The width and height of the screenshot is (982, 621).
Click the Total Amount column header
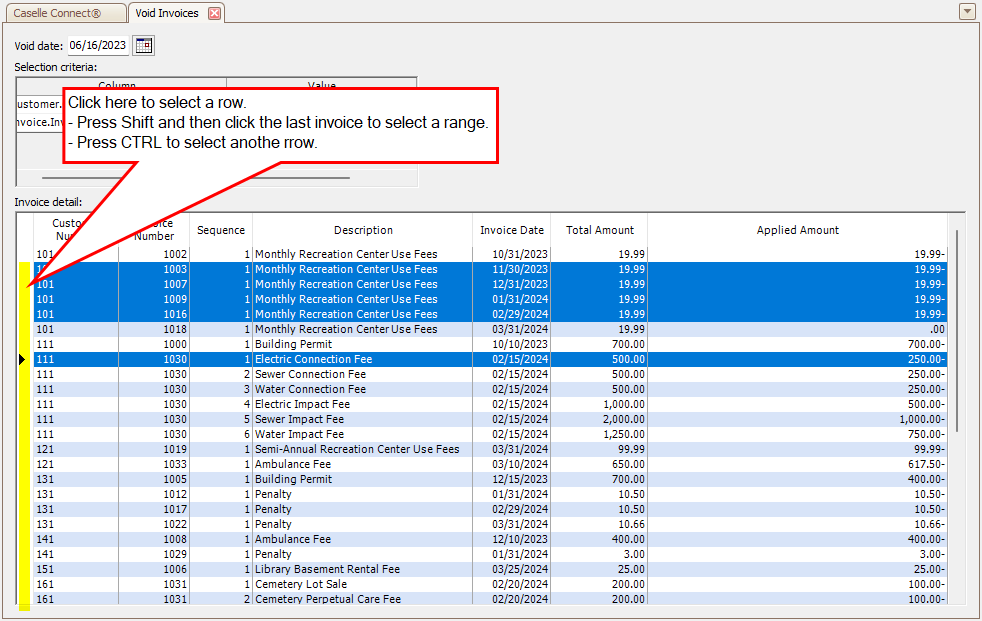[x=599, y=230]
